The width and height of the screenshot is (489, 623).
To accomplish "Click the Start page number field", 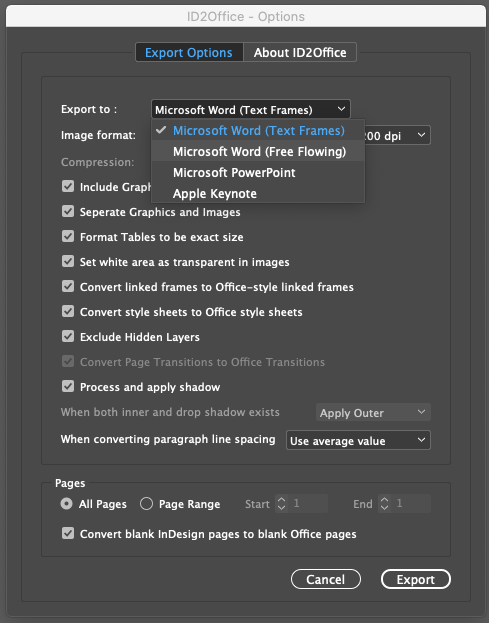I will (x=308, y=503).
